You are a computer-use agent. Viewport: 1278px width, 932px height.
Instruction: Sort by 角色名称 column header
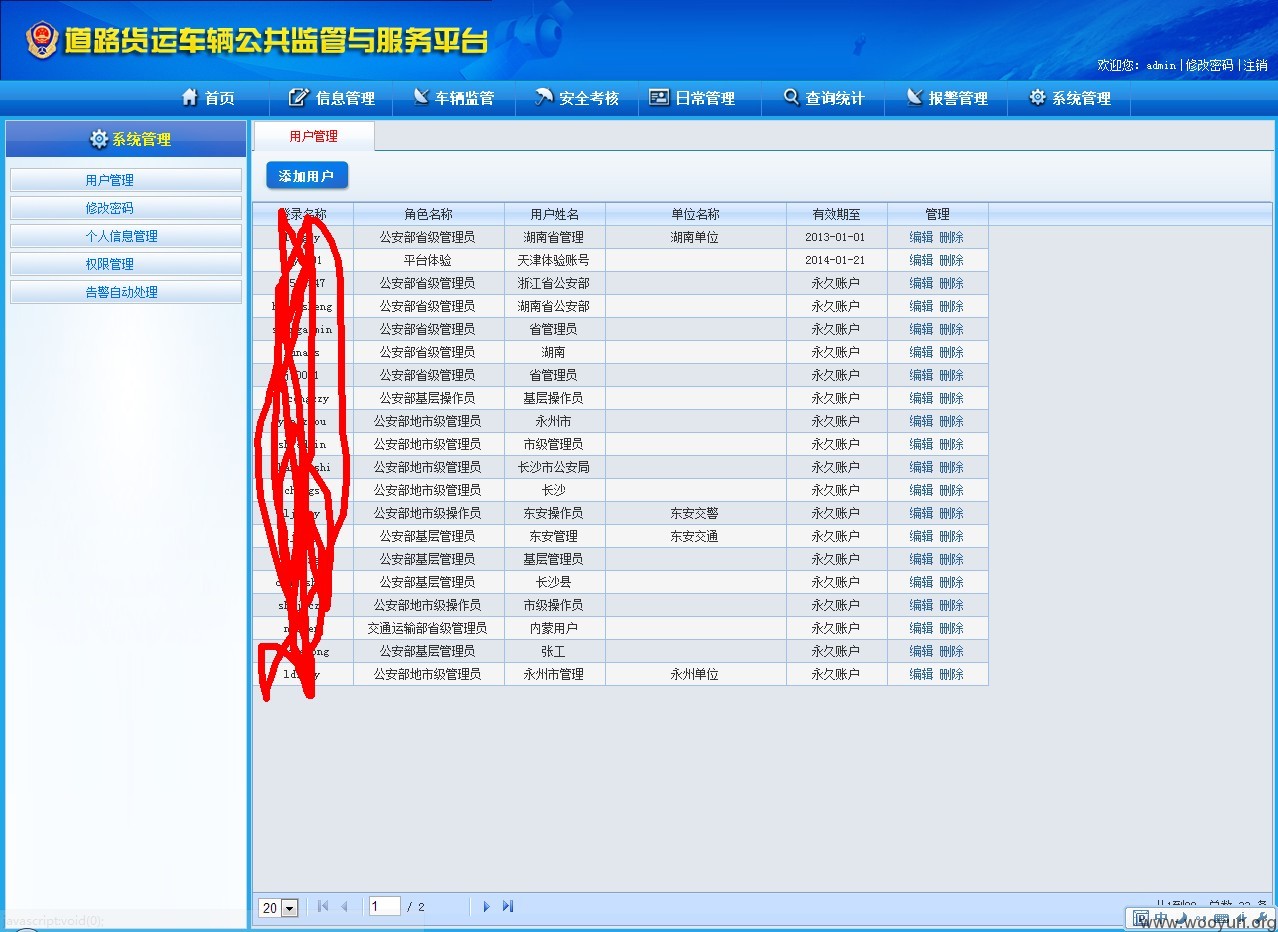[428, 214]
